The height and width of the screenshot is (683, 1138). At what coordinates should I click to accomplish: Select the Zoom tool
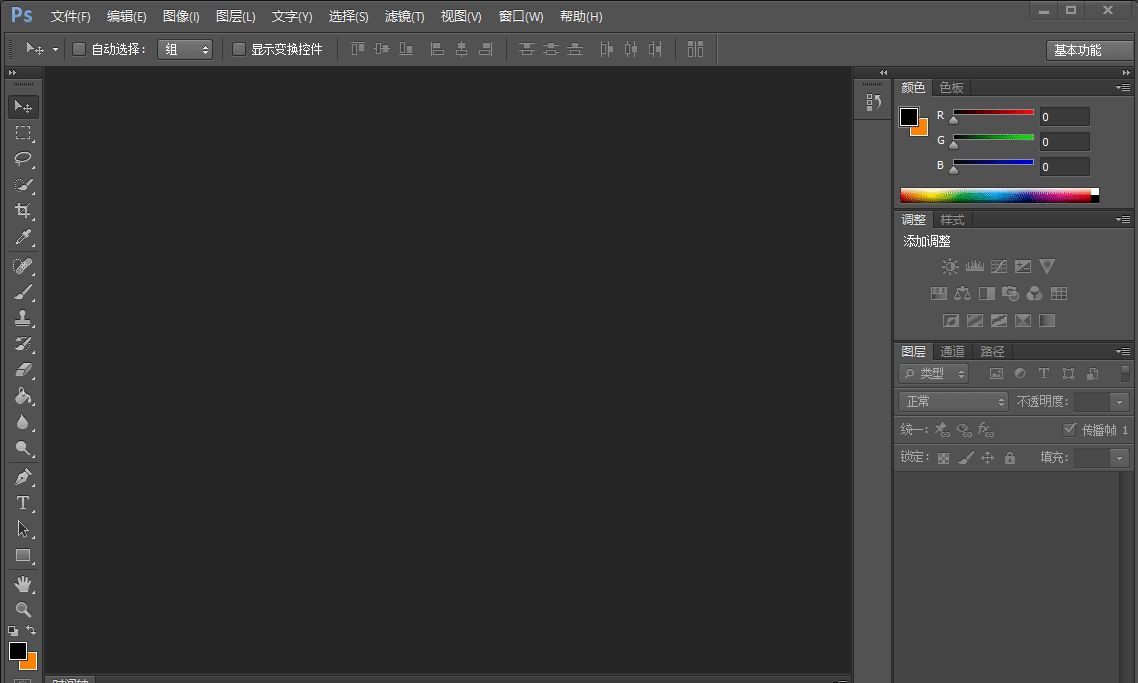point(23,610)
